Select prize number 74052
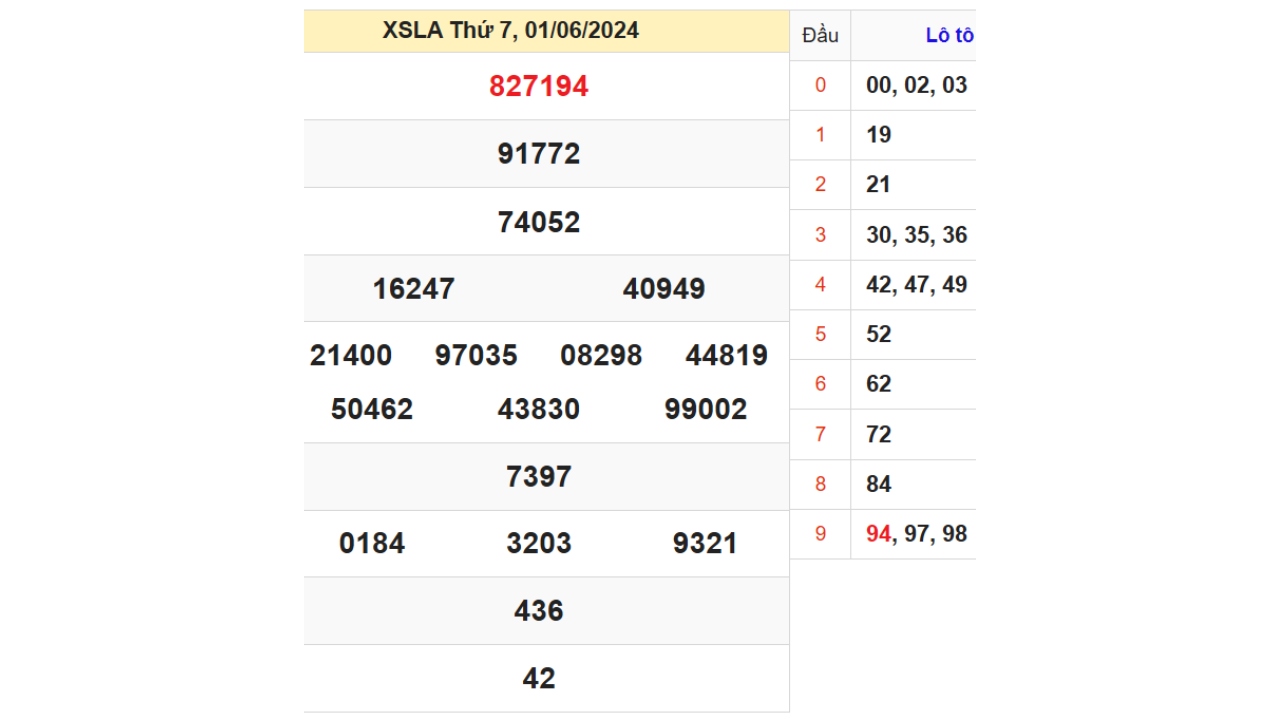This screenshot has width=1280, height=720. click(x=539, y=222)
